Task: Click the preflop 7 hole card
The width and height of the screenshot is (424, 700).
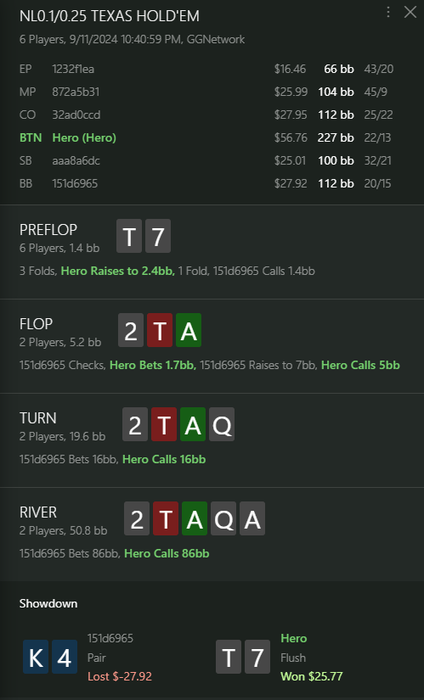Action: coord(158,236)
